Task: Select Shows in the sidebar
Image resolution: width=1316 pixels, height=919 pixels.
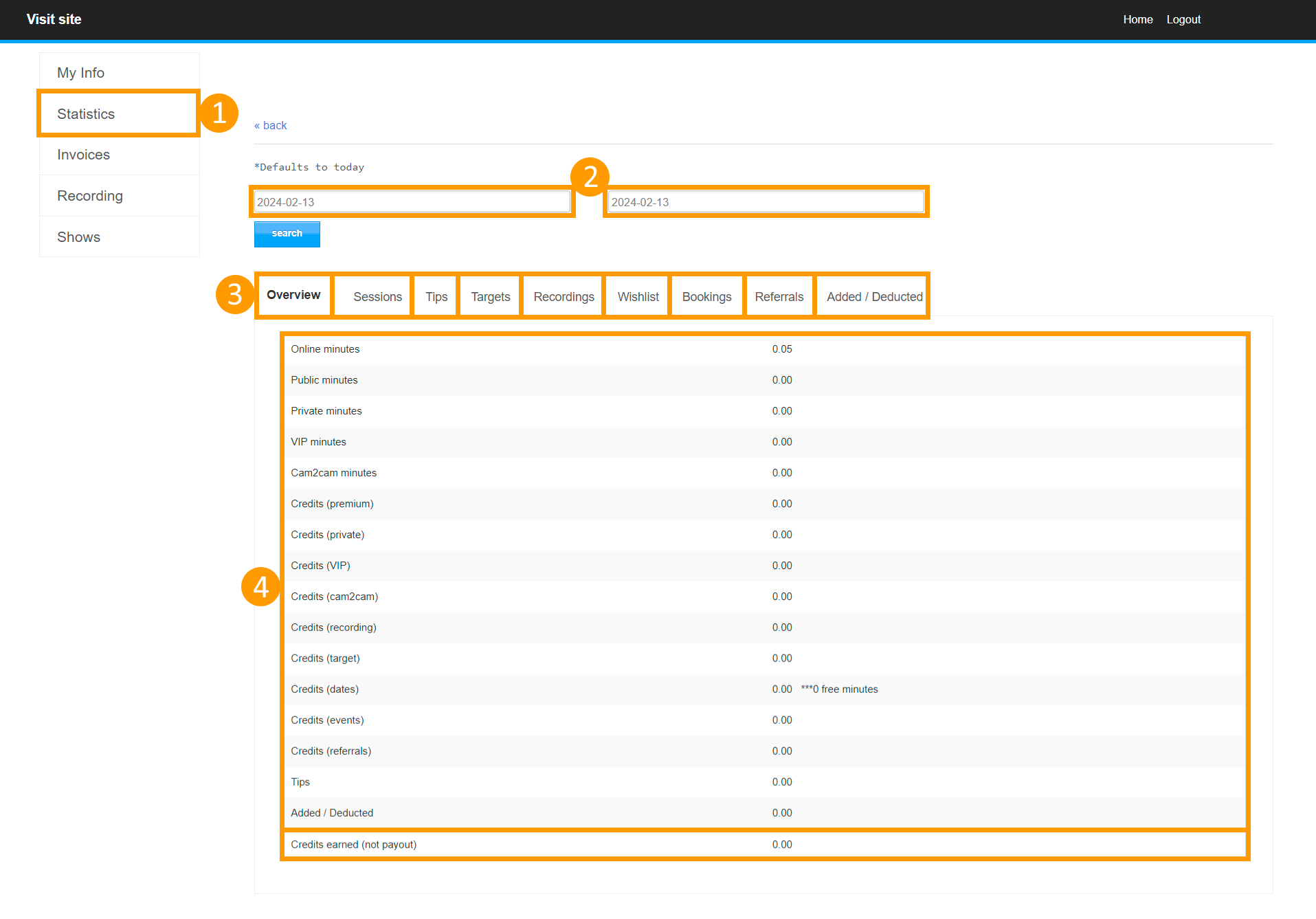Action: (78, 237)
